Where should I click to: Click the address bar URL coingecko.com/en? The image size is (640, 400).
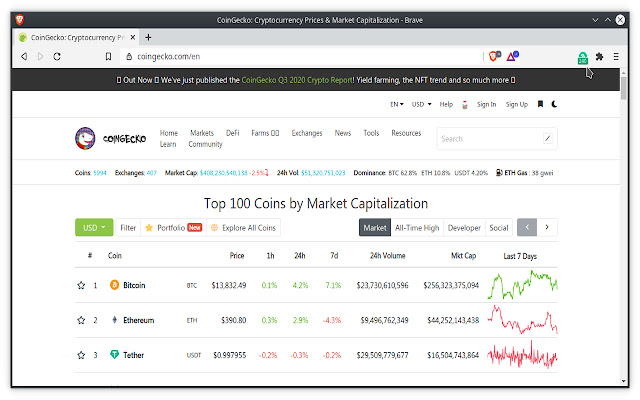169,56
